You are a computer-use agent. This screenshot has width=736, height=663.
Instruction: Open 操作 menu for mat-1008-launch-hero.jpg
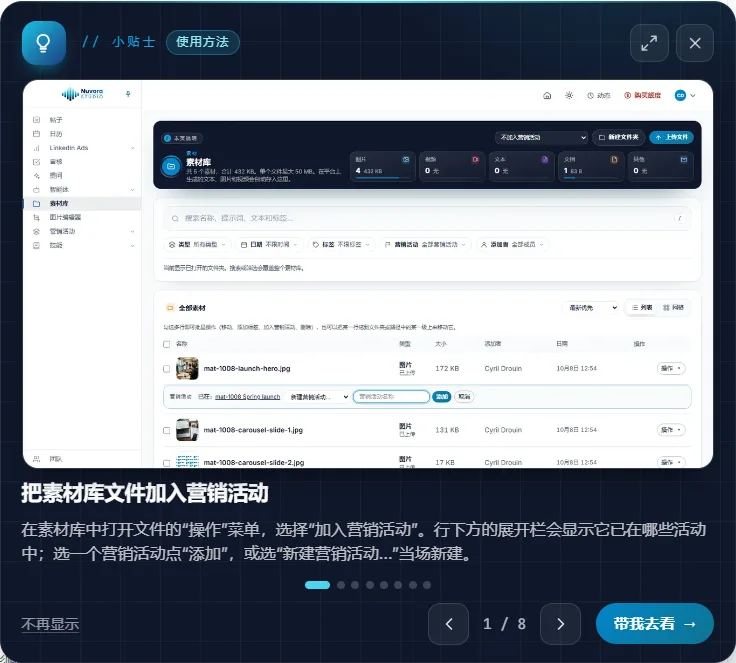coord(671,369)
